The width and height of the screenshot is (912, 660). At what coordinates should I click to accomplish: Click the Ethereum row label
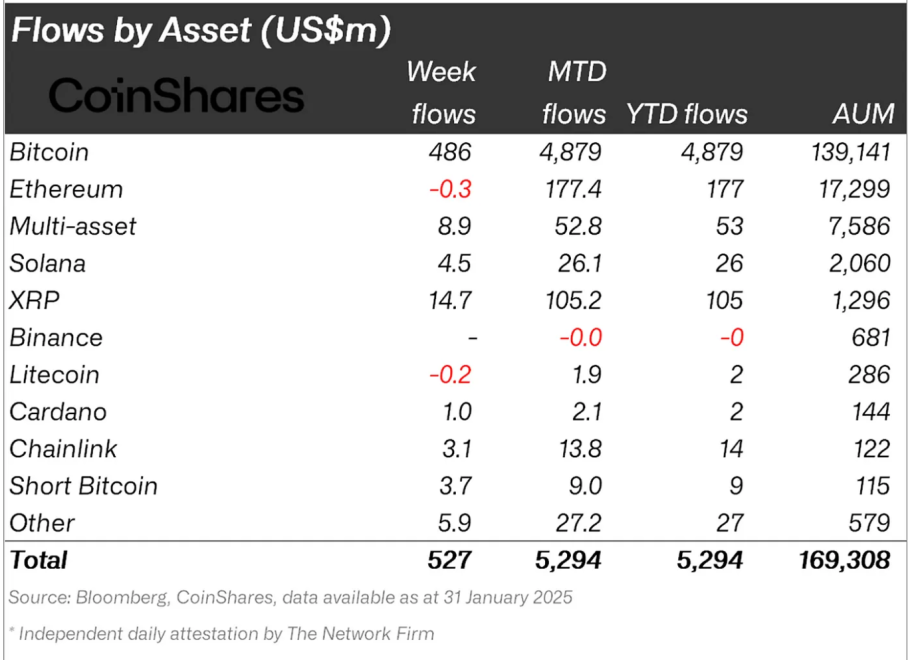coord(66,189)
